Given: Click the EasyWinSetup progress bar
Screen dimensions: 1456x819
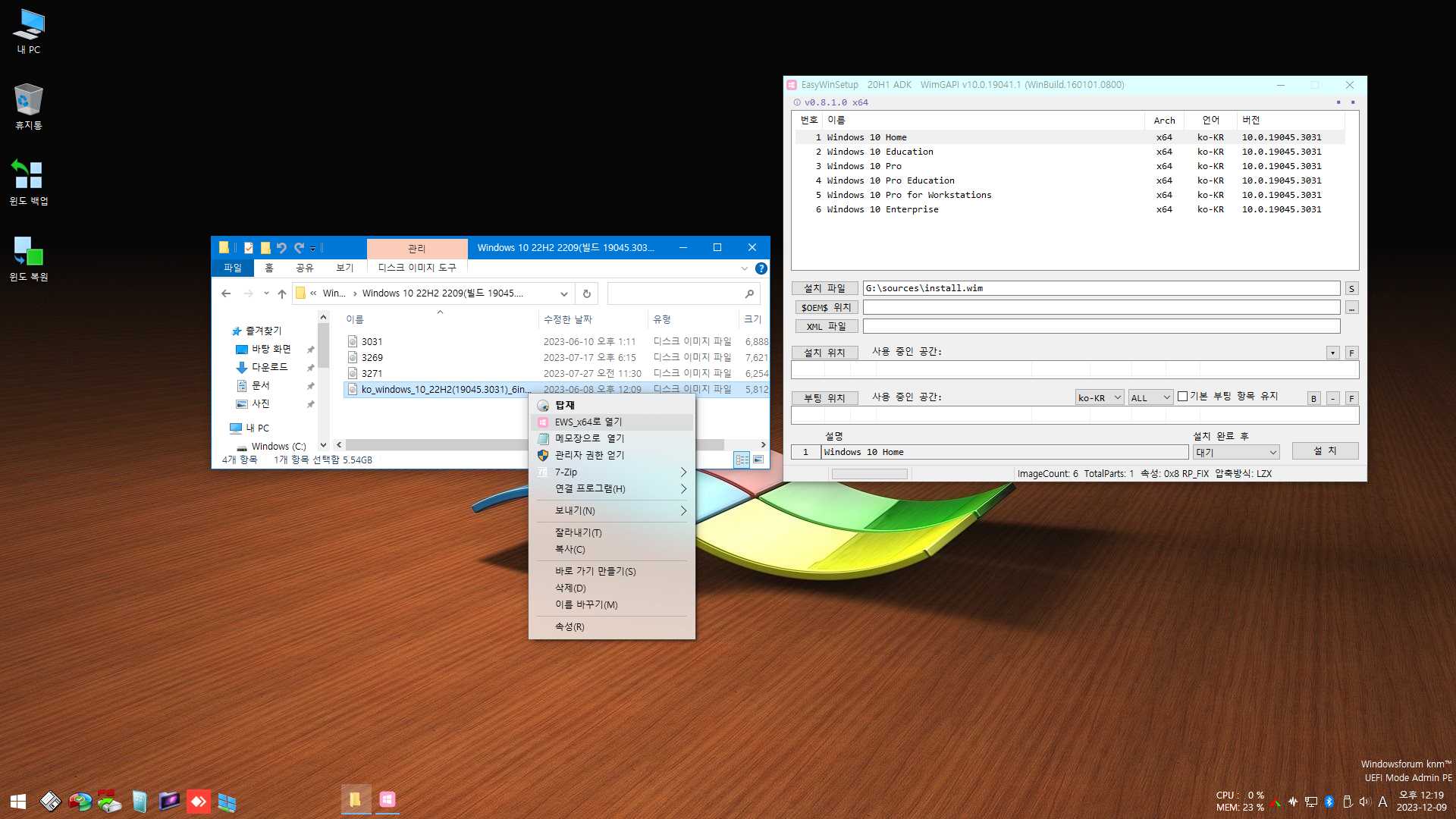Looking at the screenshot, I should (869, 473).
